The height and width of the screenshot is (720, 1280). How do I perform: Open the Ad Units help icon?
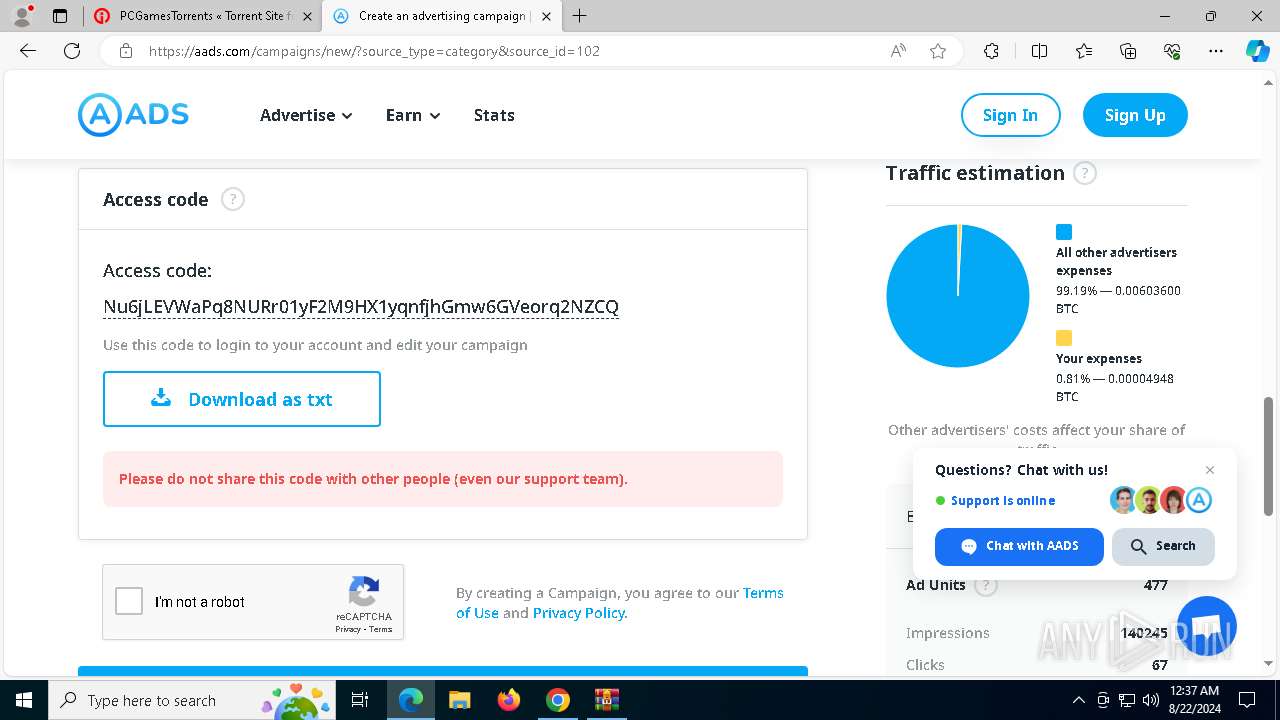986,585
